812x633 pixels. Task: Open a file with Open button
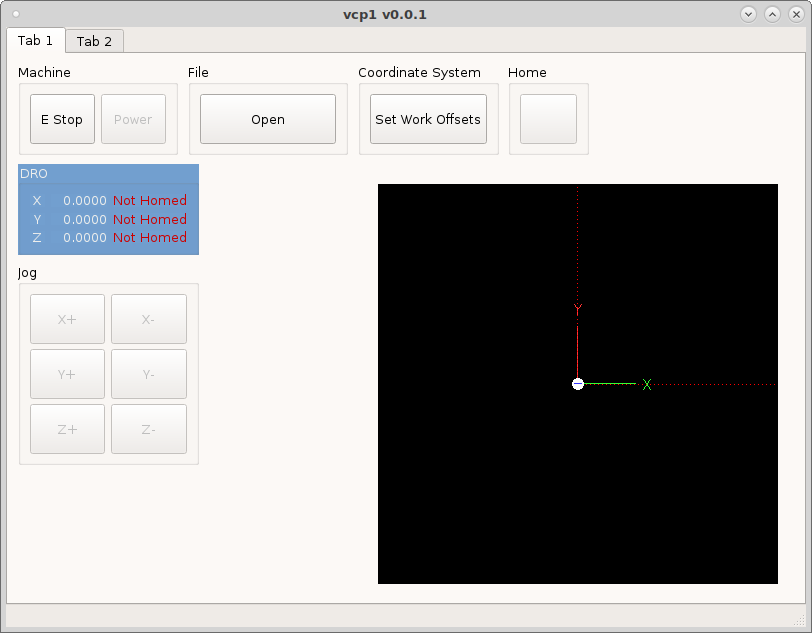tap(268, 119)
